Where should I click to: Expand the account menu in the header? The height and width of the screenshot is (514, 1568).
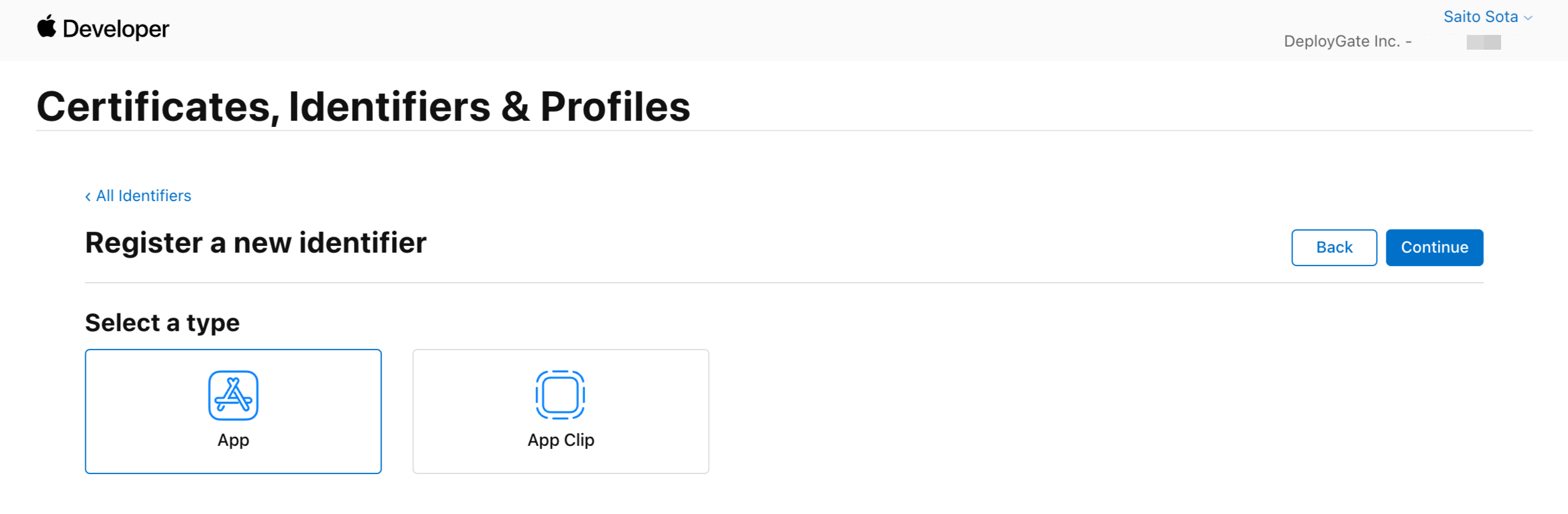(x=1482, y=17)
